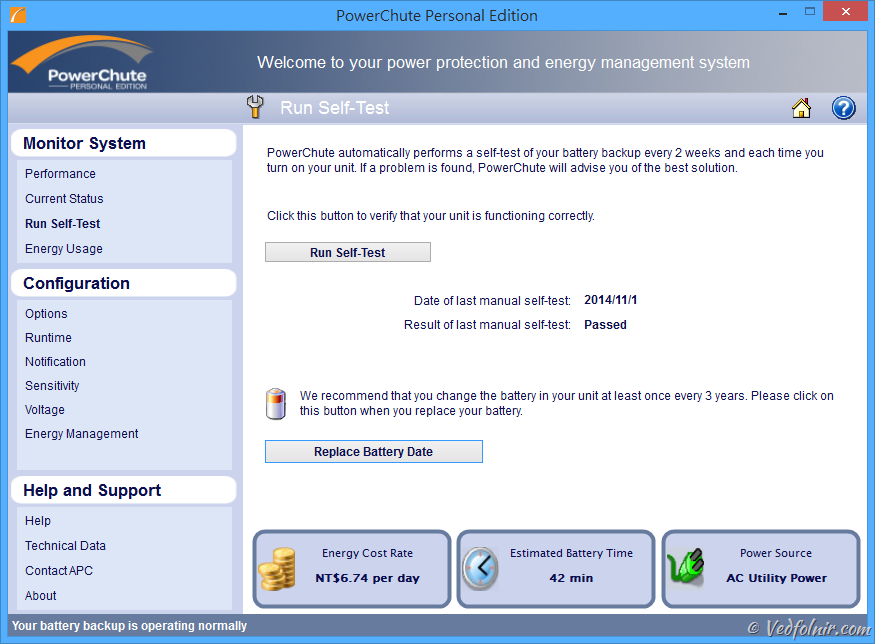Click the Estimated Battery Time panel
This screenshot has height=644, width=875.
556,569
